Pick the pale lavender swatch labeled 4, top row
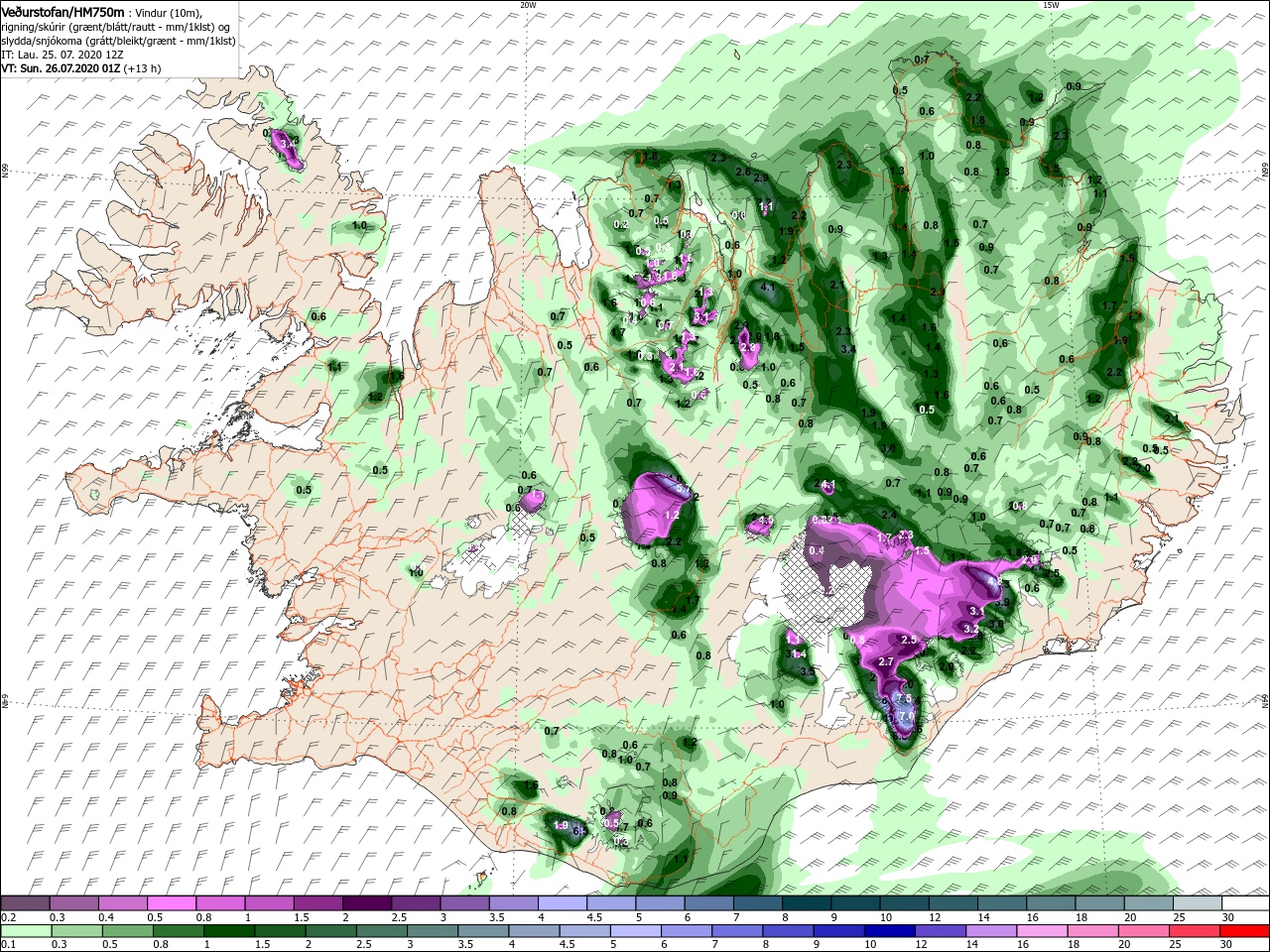The height and width of the screenshot is (952, 1270). (x=563, y=903)
